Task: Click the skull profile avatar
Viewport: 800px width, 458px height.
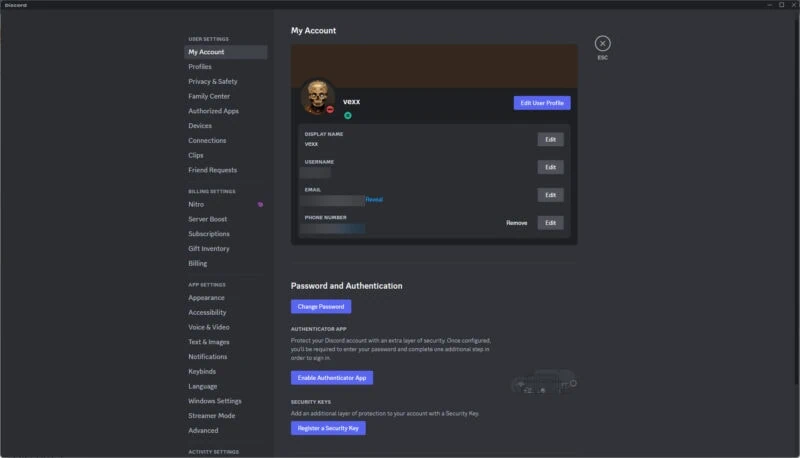Action: 317,96
